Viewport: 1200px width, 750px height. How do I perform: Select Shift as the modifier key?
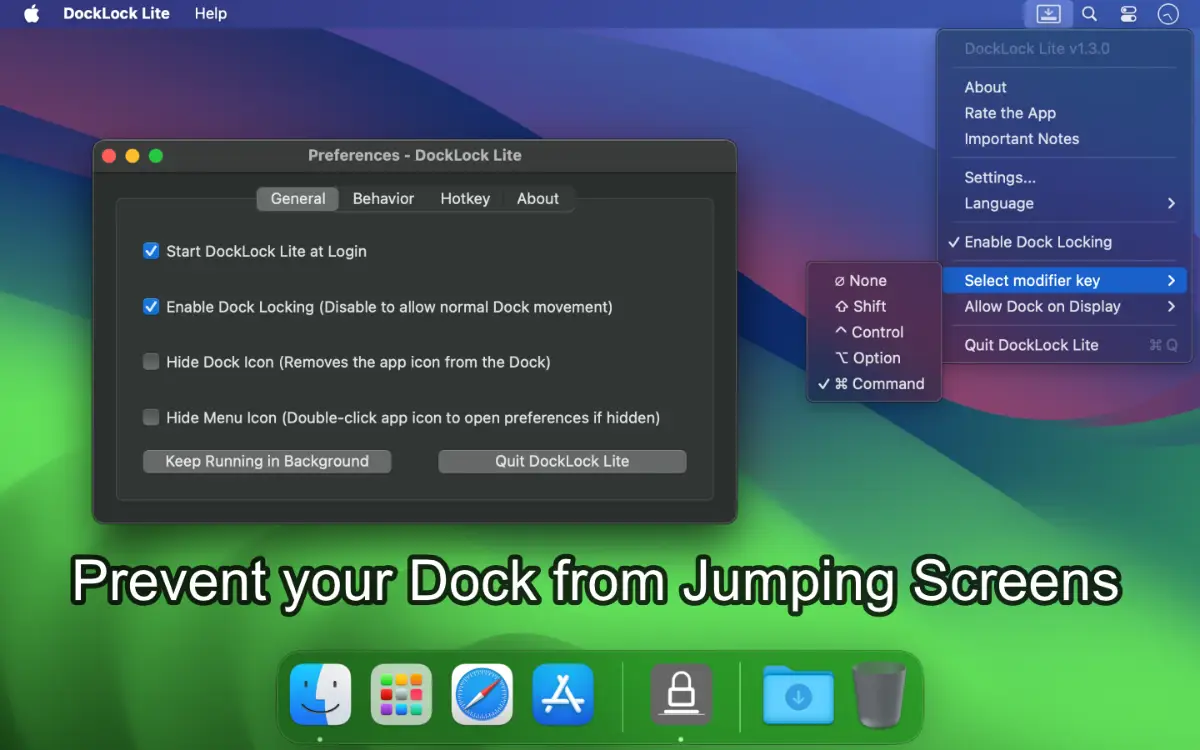(866, 306)
